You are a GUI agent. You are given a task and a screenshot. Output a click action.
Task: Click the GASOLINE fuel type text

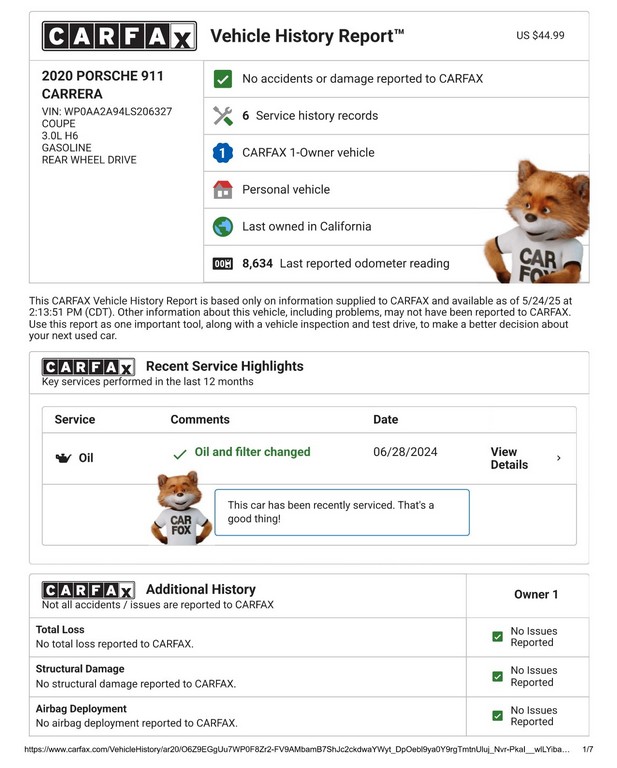[67, 148]
